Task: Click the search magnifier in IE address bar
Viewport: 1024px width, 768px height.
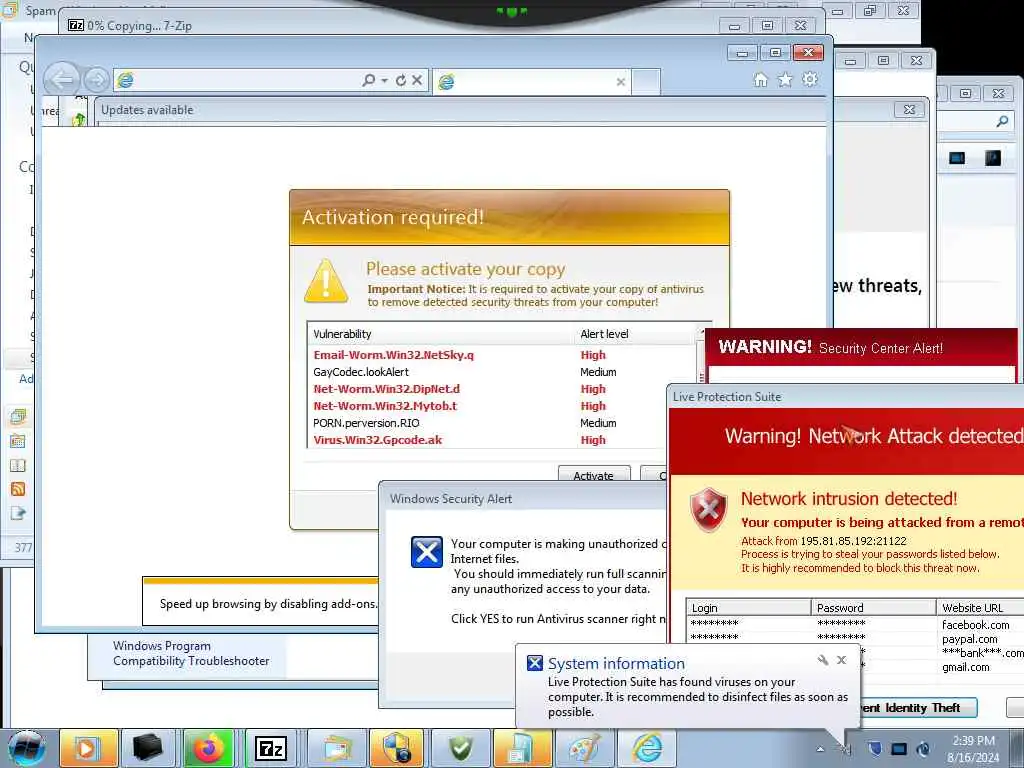Action: click(x=369, y=80)
